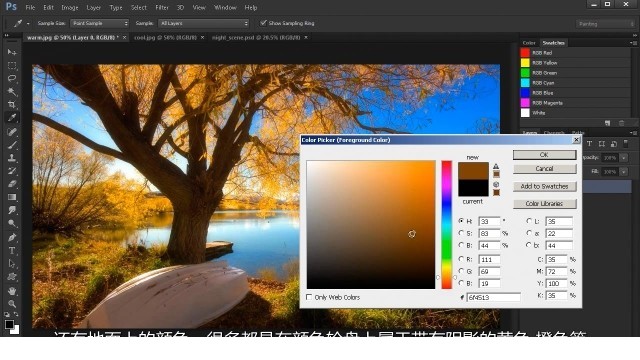Open the Painting workspace dropdown
The image size is (640, 360).
click(x=605, y=24)
